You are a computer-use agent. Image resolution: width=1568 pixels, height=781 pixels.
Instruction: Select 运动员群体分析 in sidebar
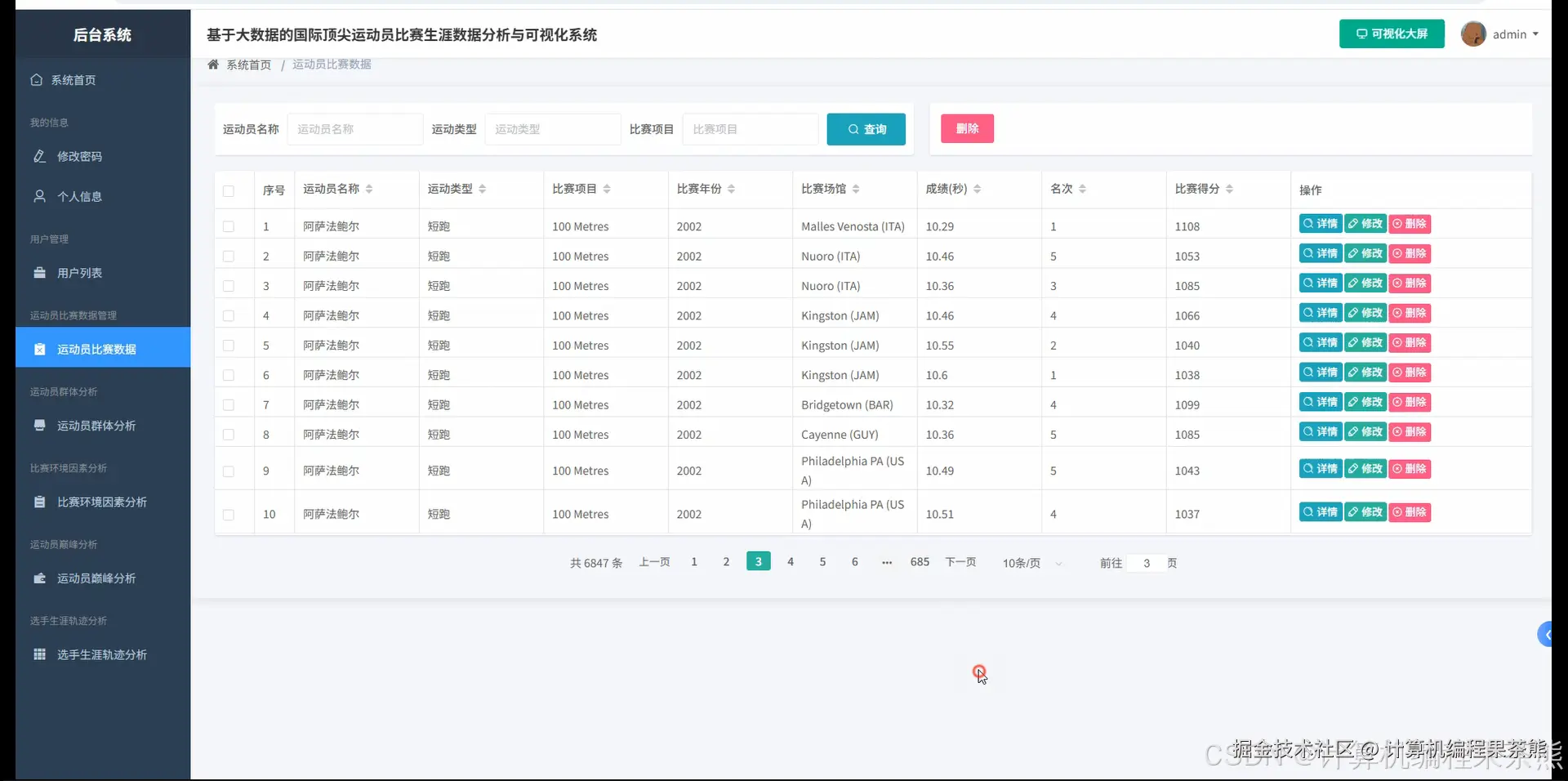(x=102, y=426)
